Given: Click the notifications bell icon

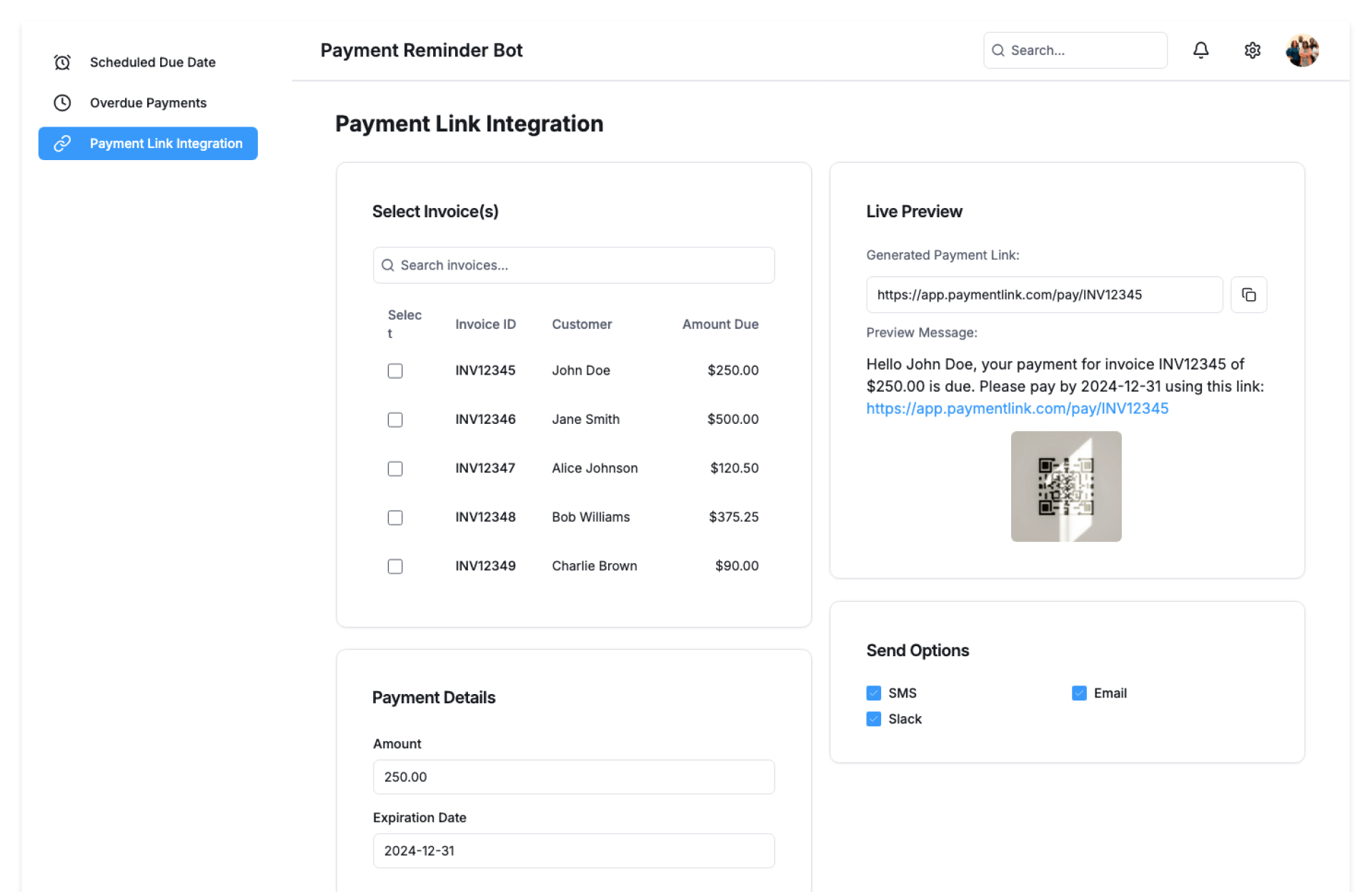Looking at the screenshot, I should click(1200, 50).
